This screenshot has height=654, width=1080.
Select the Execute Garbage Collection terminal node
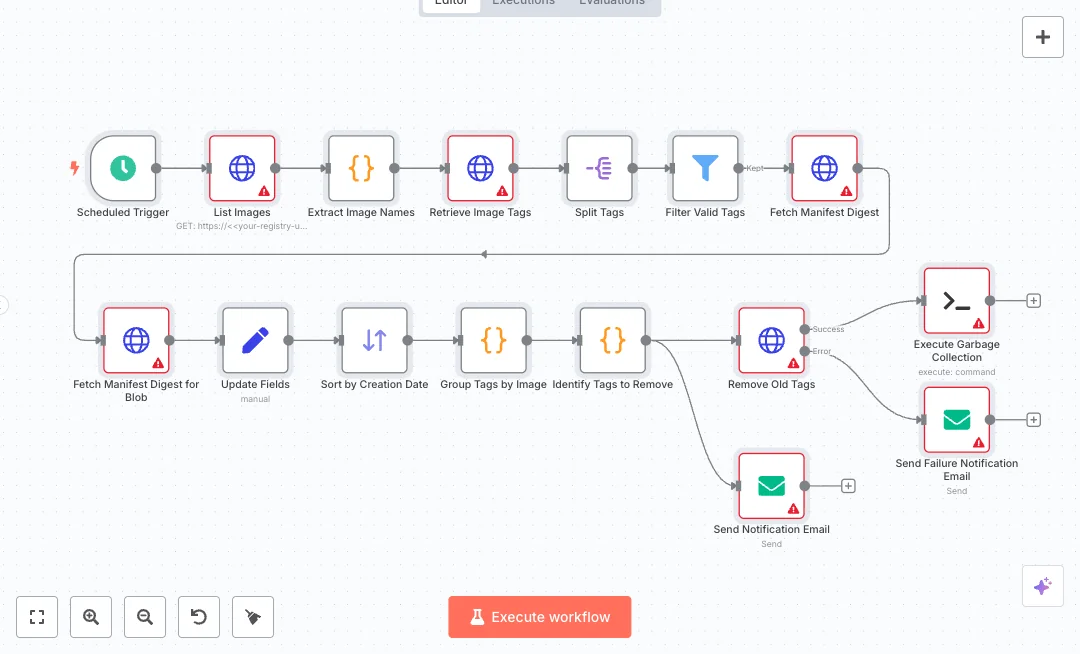[956, 300]
